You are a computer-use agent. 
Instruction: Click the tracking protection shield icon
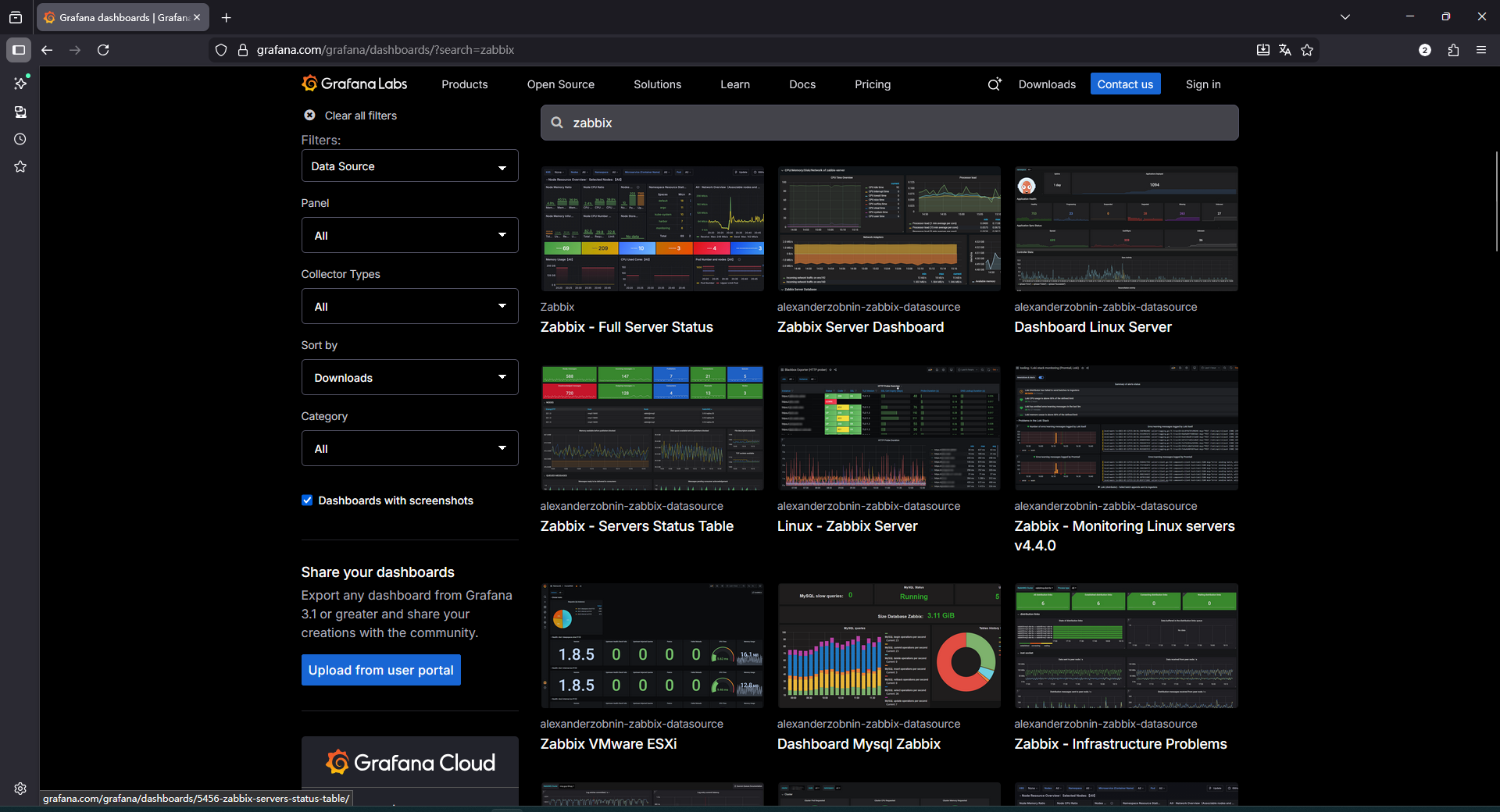coord(221,50)
